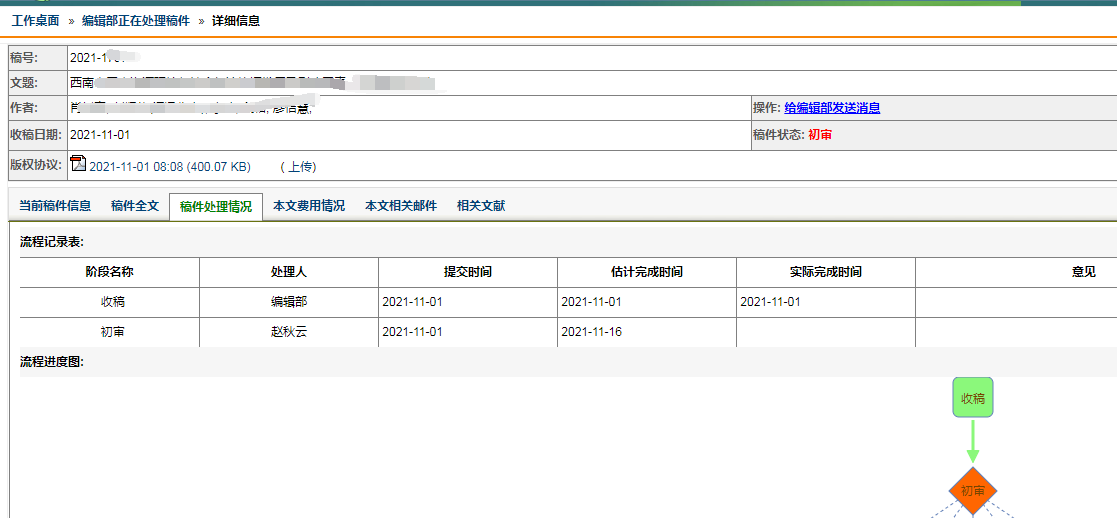Select the 稿件处理情况 tab
Viewport: 1117px width, 518px height.
[x=216, y=207]
